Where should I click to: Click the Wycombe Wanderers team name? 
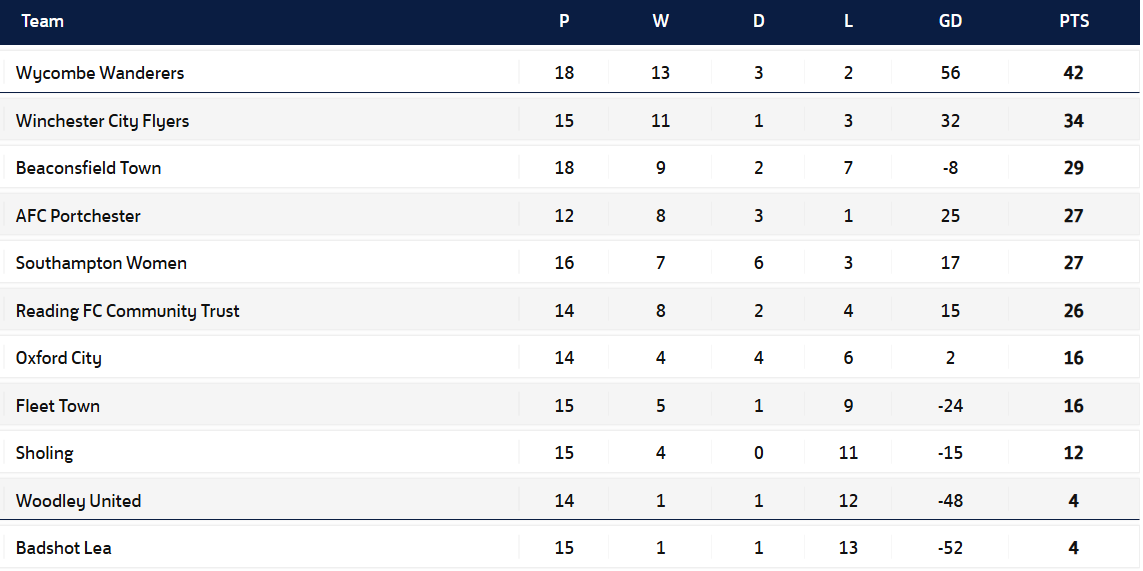100,73
